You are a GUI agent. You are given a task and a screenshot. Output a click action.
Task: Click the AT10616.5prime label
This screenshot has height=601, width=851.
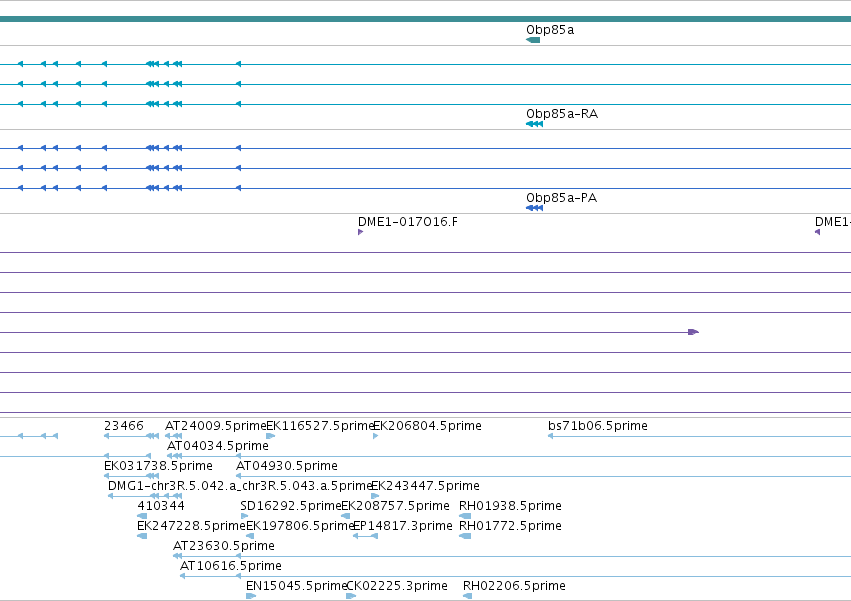point(231,566)
